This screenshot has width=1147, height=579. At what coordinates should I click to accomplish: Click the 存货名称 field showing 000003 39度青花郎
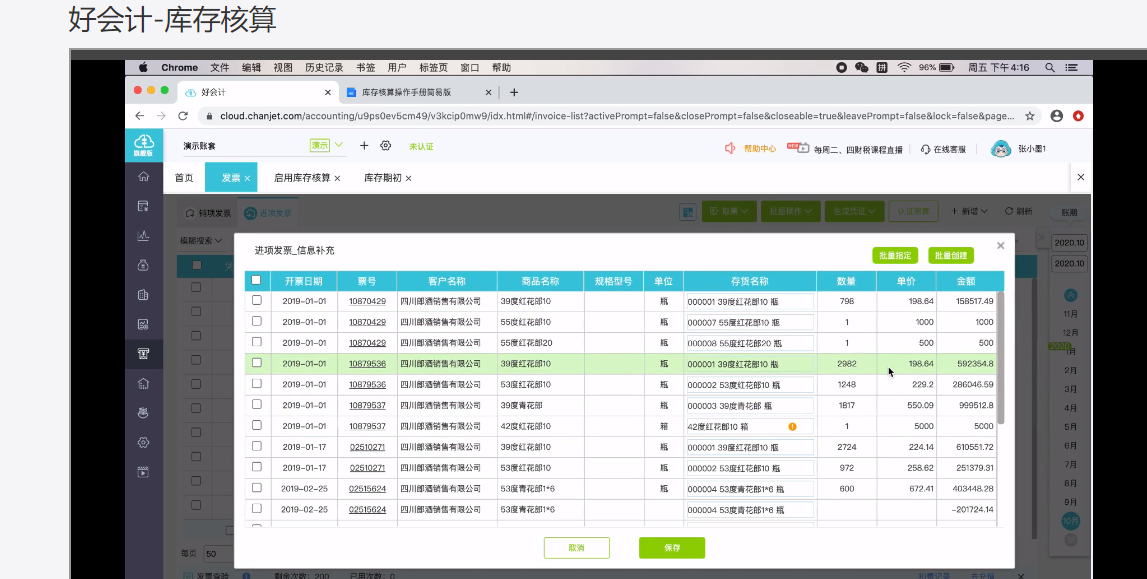750,405
